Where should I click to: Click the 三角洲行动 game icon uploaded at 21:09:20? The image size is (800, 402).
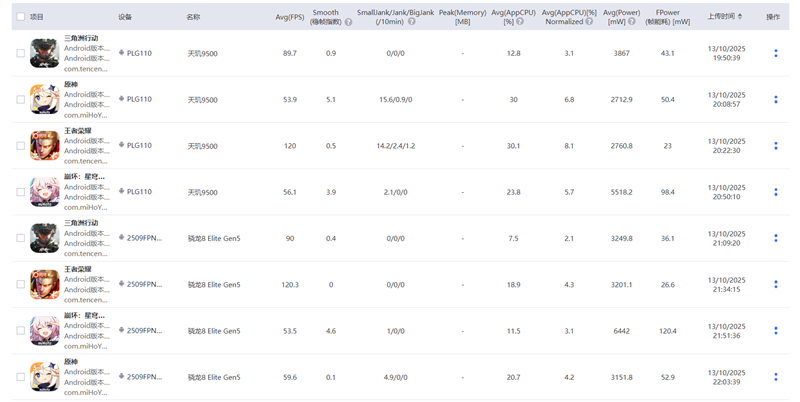click(x=44, y=238)
